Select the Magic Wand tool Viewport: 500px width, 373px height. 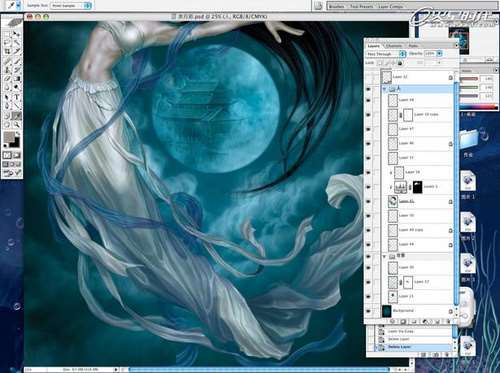pyautogui.click(x=16, y=43)
